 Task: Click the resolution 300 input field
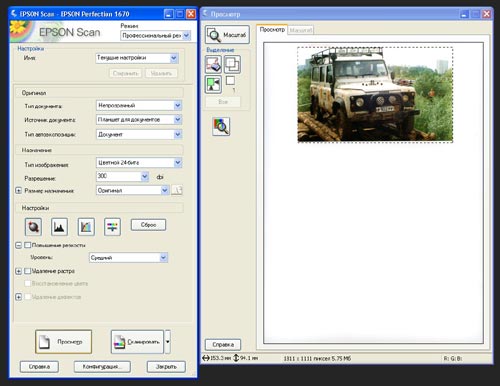tap(118, 176)
